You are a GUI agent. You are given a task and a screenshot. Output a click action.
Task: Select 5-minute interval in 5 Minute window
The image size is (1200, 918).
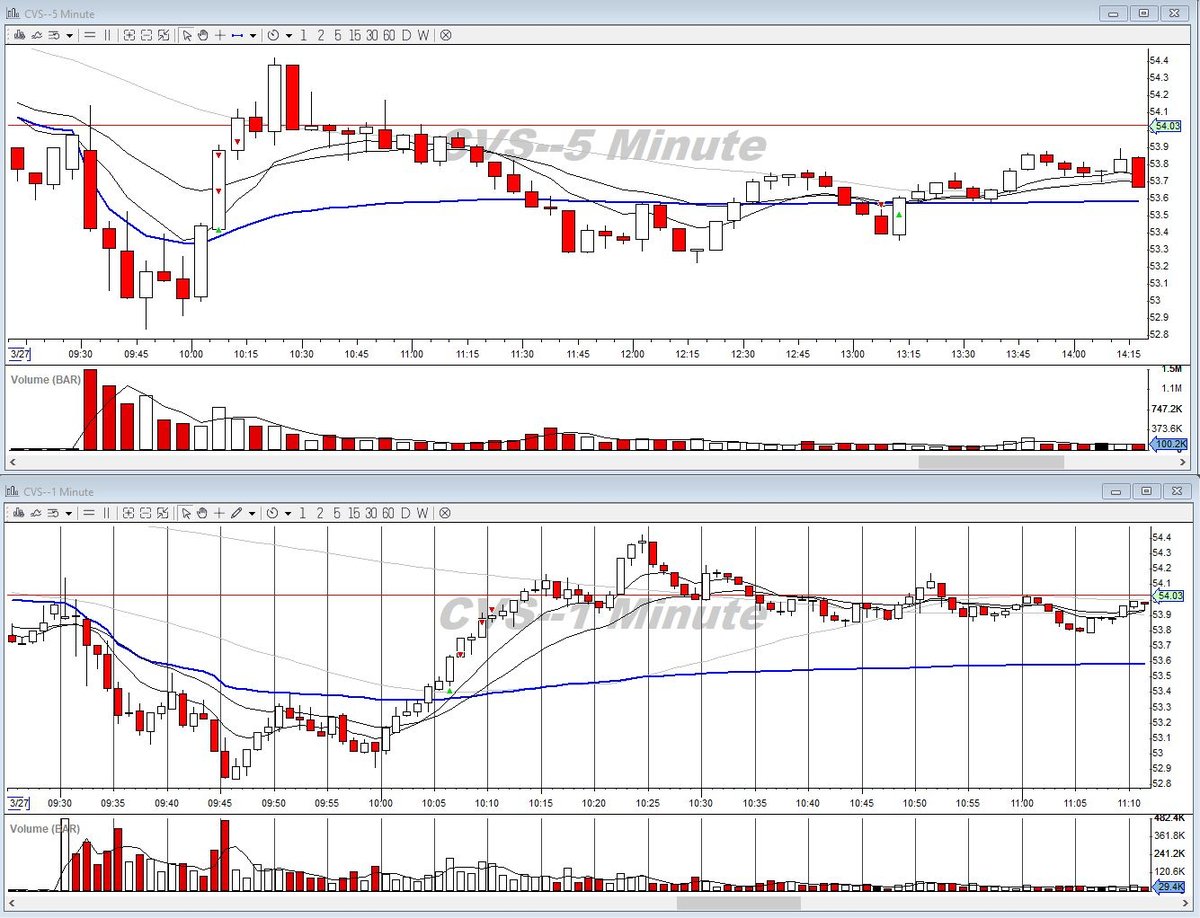(337, 35)
